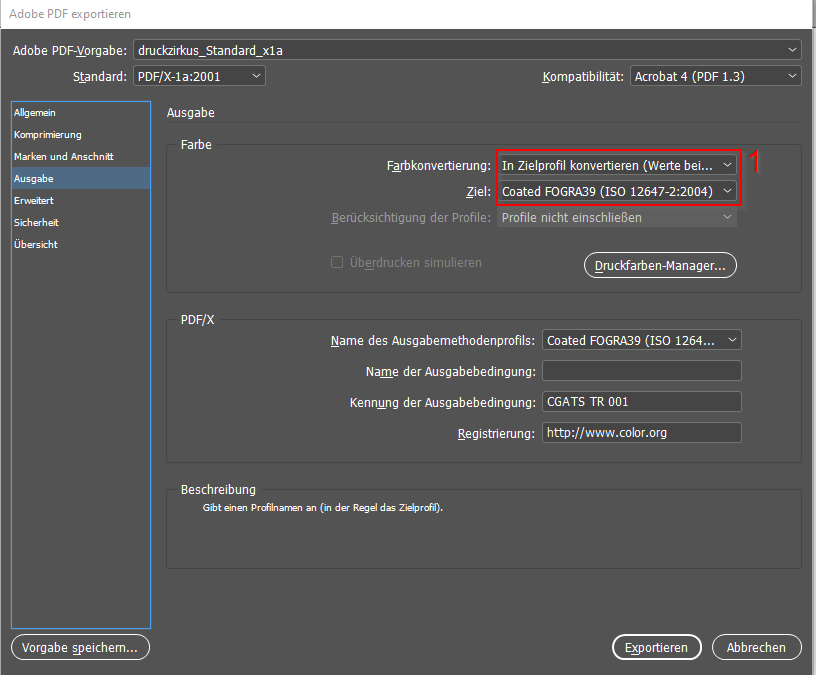Show the Übersicht section

[36, 245]
